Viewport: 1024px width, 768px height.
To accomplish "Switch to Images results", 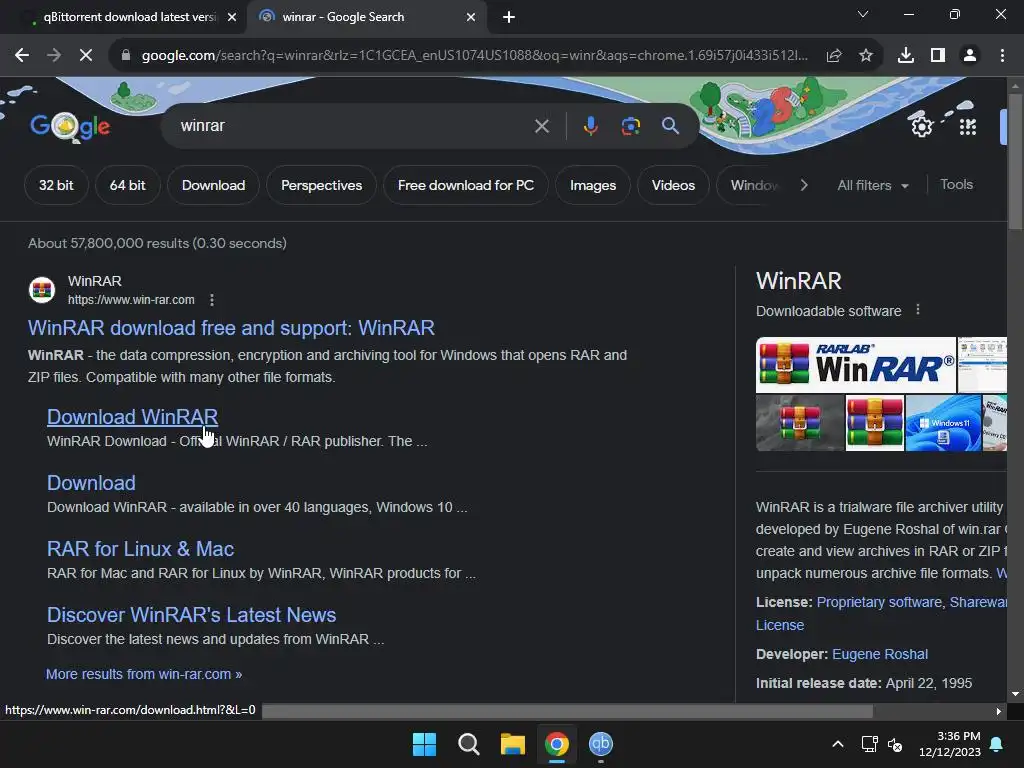I will [593, 185].
